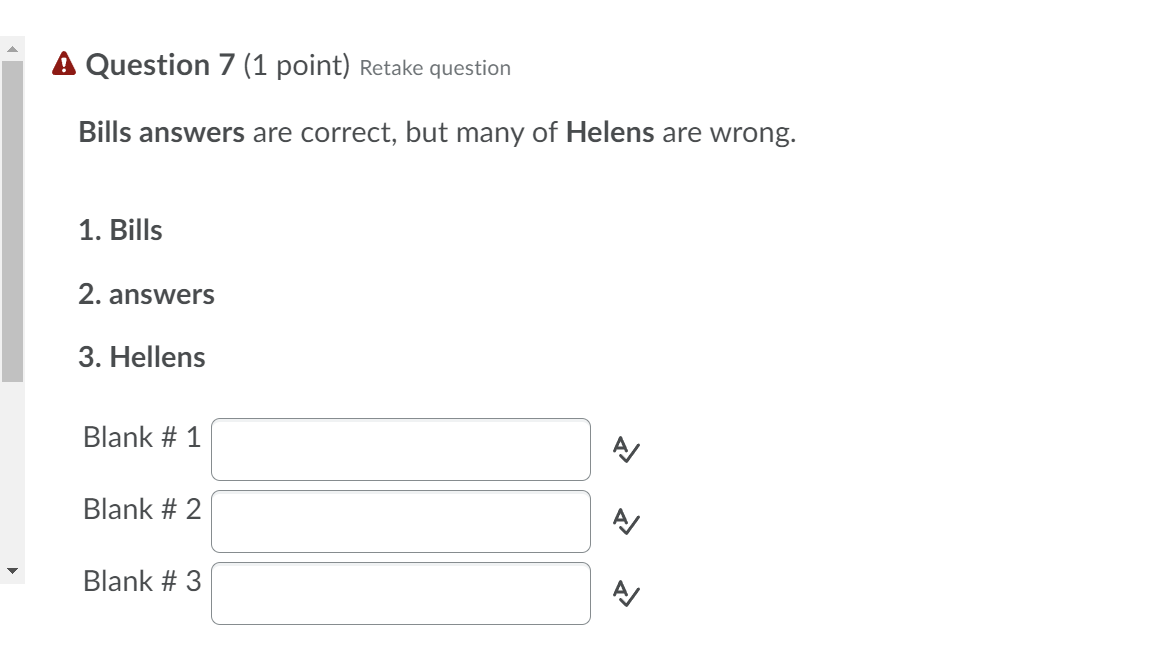
Task: Click the bold "Bills answers" text in the sentence
Action: point(162,133)
